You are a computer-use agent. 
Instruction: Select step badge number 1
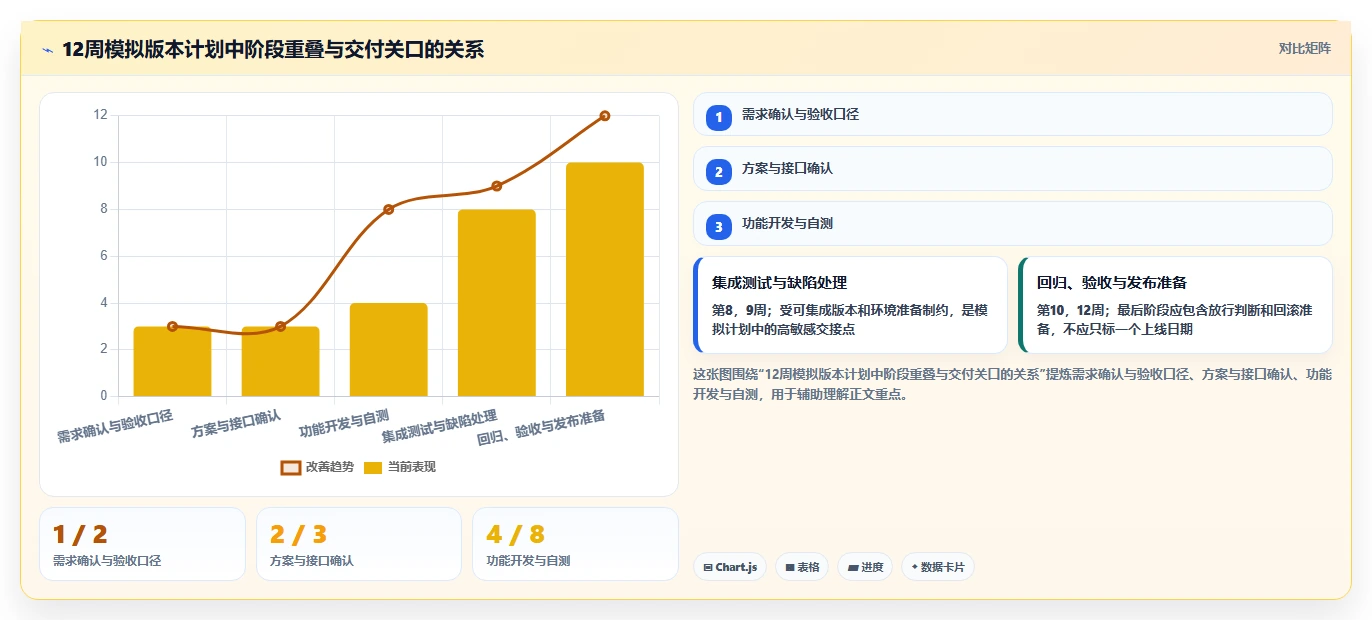click(x=718, y=117)
